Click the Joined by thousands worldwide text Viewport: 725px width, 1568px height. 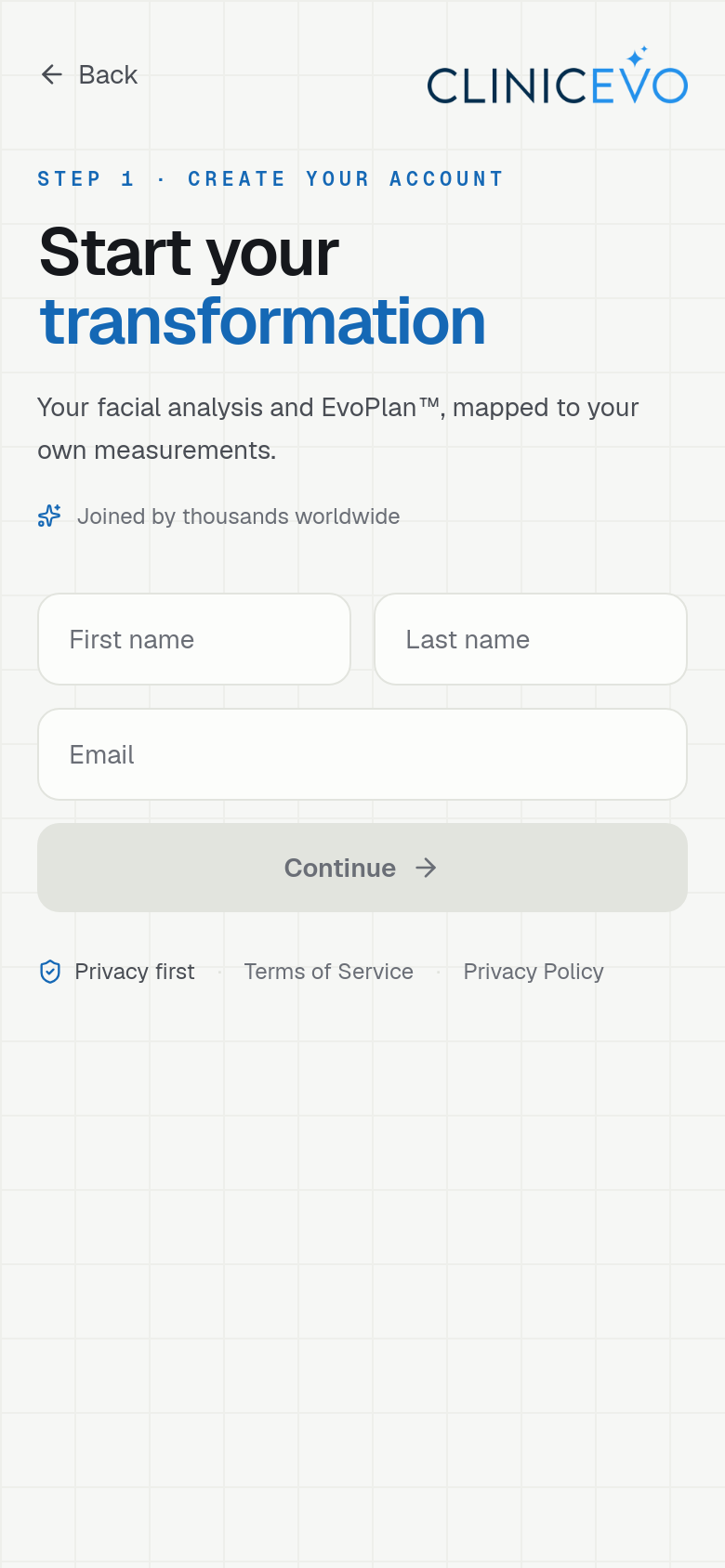click(x=239, y=516)
